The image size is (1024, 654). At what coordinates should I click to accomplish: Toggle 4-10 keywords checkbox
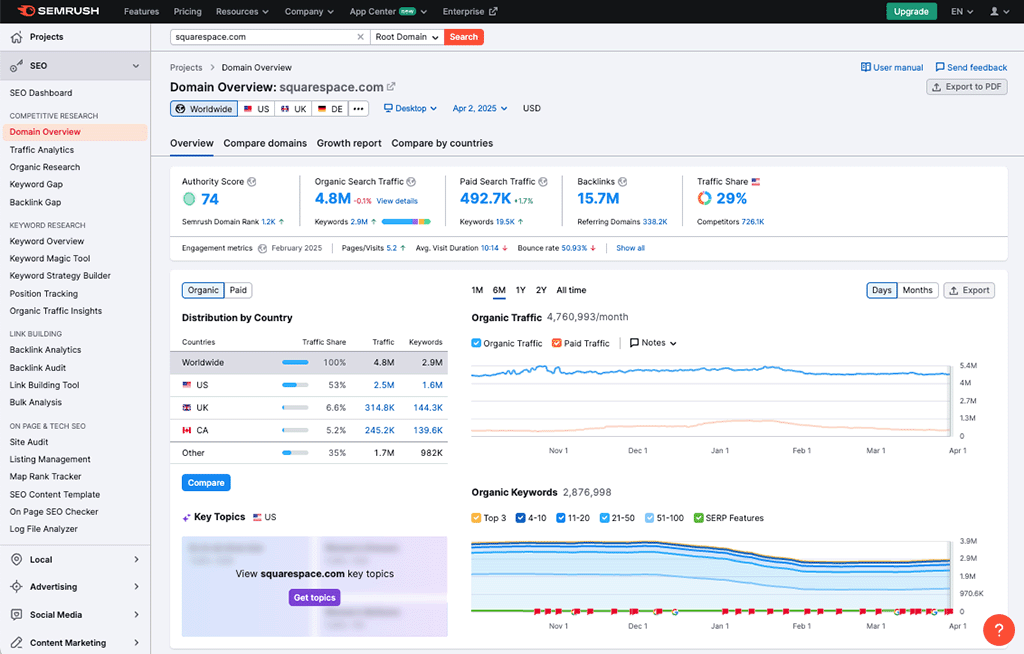pyautogui.click(x=520, y=518)
